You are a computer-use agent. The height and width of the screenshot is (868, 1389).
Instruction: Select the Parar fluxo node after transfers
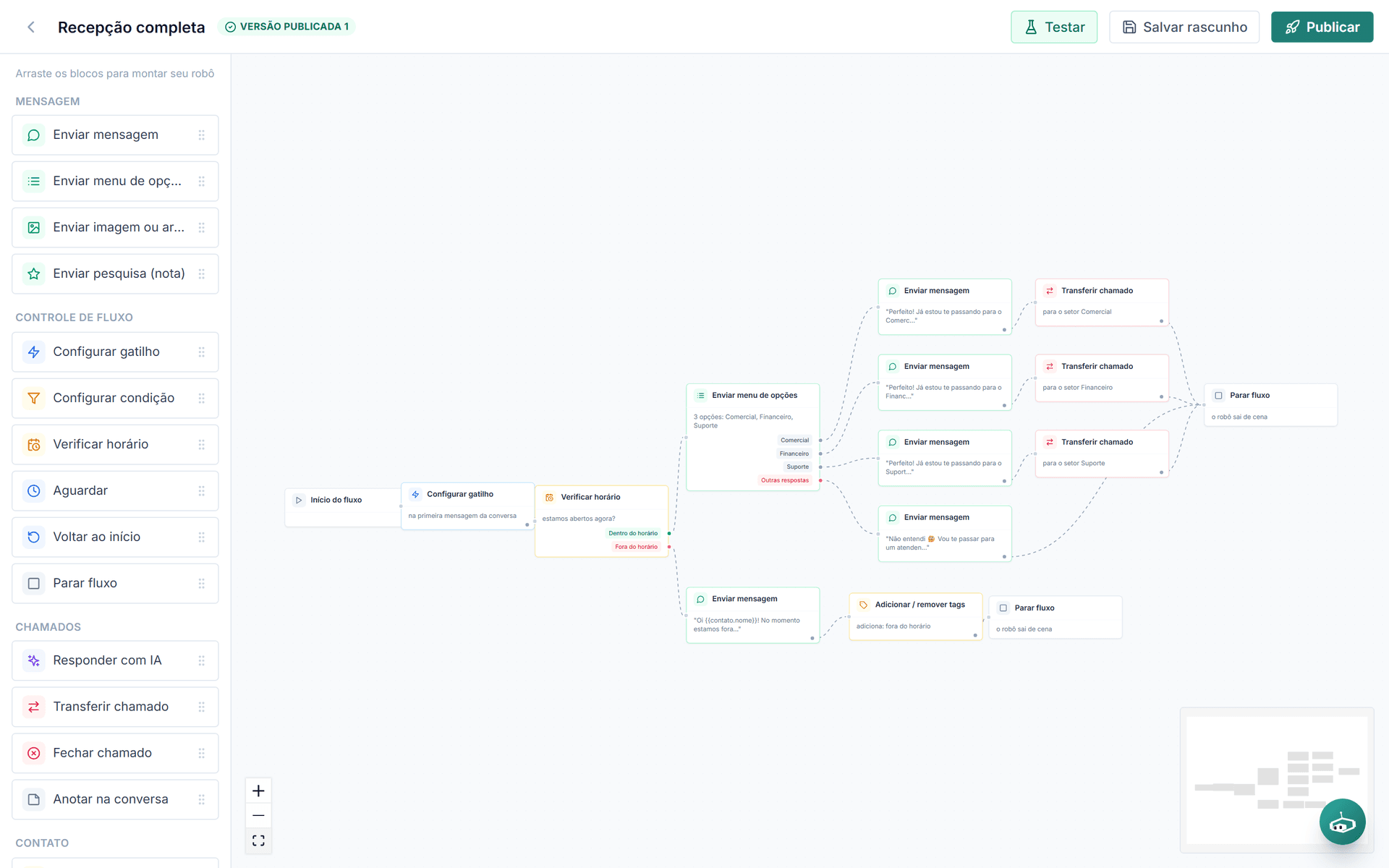click(1270, 405)
